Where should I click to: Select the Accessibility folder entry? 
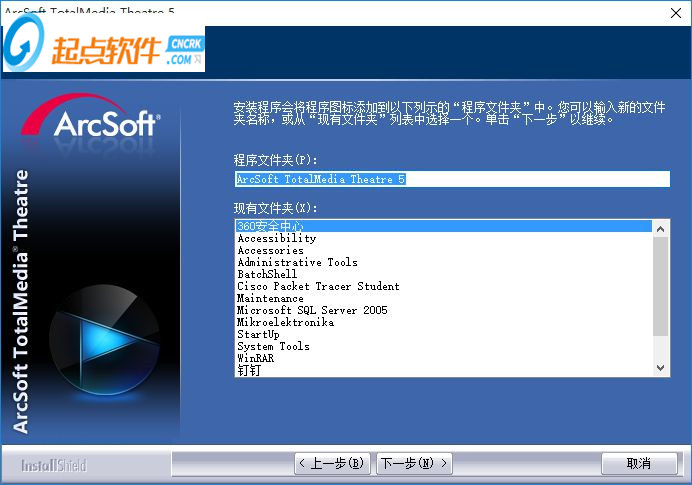tap(443, 238)
